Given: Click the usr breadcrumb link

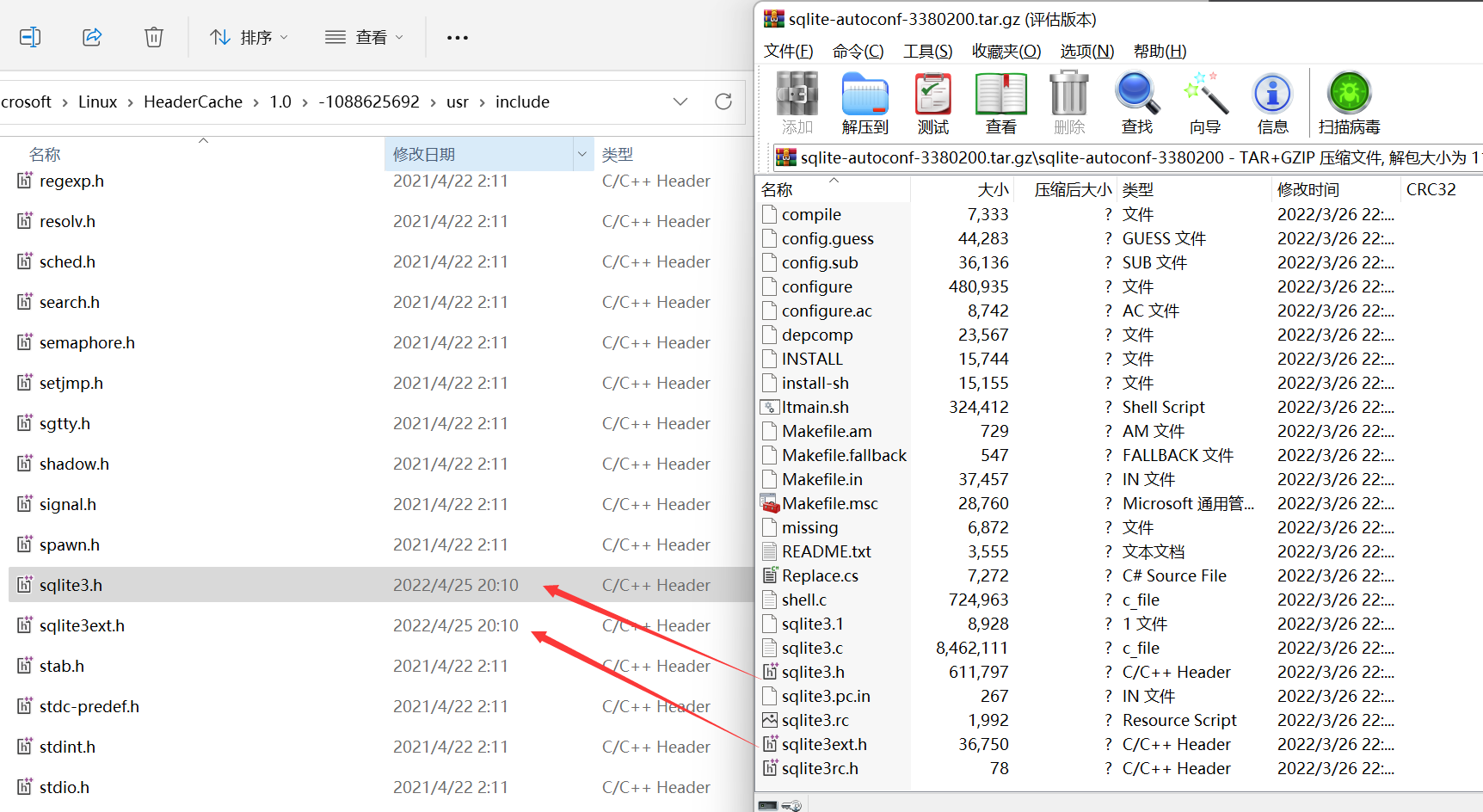Looking at the screenshot, I should [457, 101].
